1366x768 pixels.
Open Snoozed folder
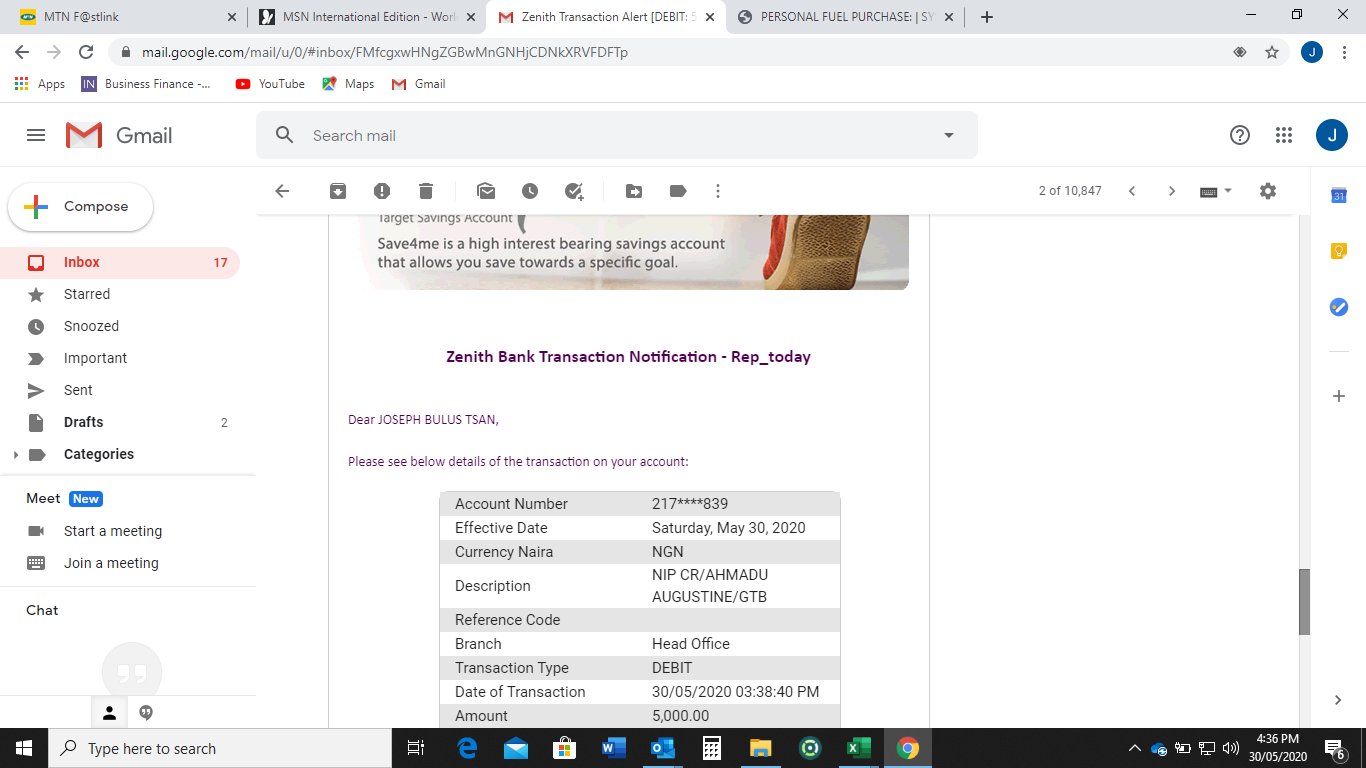[x=120, y=326]
